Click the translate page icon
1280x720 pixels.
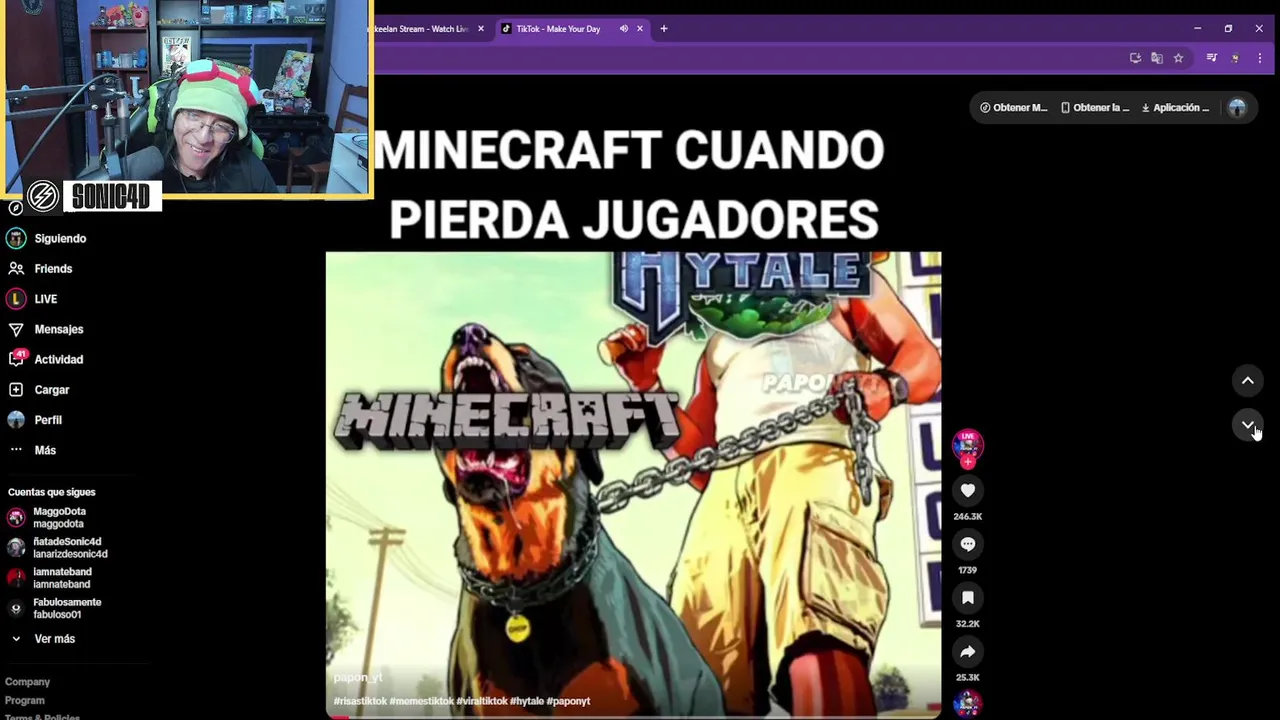pos(1157,58)
